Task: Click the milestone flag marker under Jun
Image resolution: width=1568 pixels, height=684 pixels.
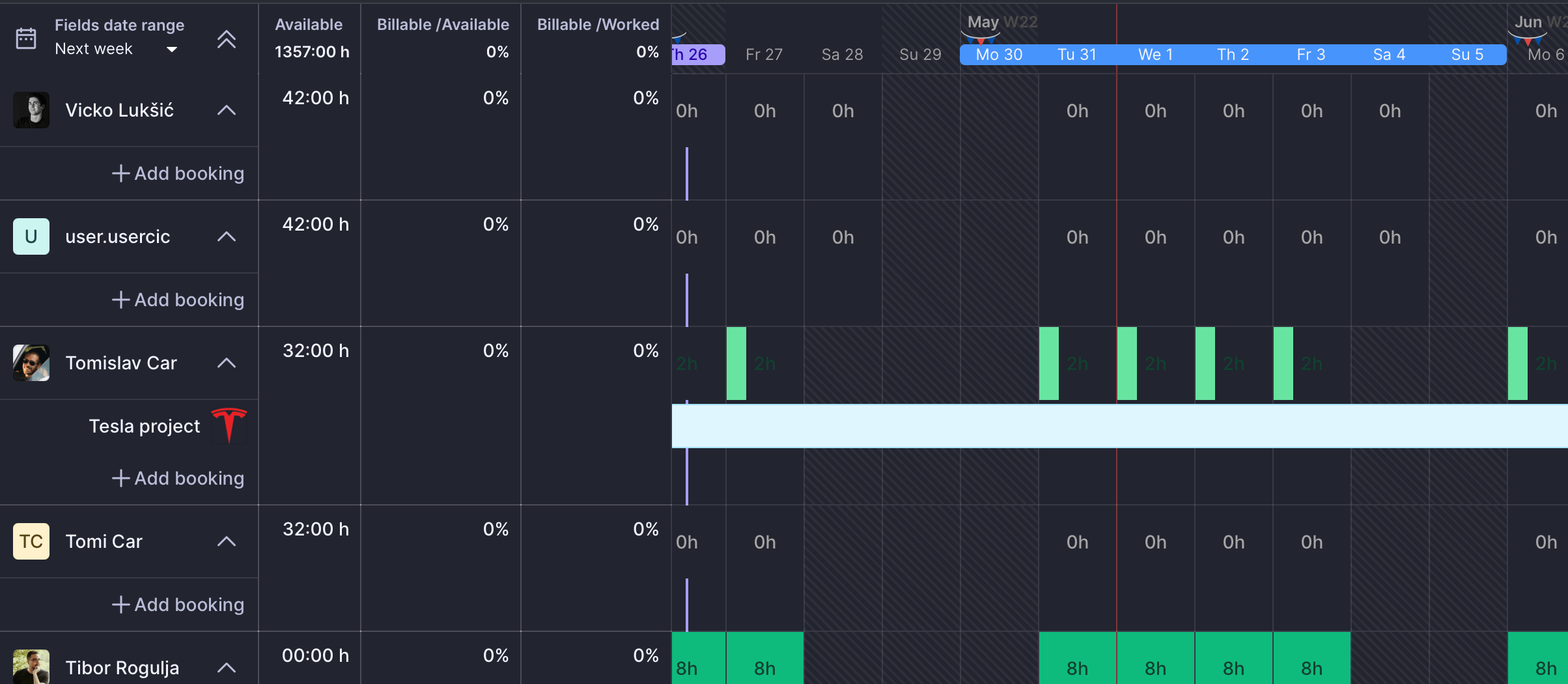Action: tap(1529, 40)
